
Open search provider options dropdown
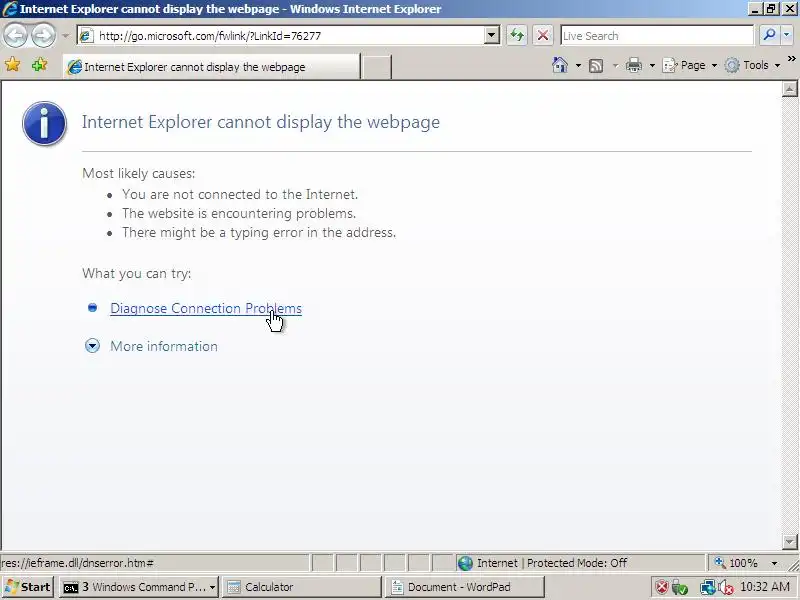(x=786, y=35)
